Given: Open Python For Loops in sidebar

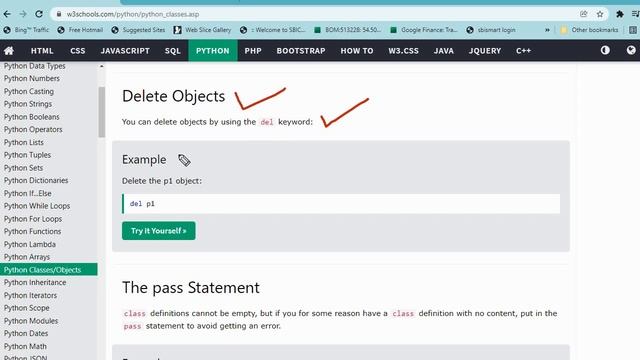Looking at the screenshot, I should (x=33, y=219).
